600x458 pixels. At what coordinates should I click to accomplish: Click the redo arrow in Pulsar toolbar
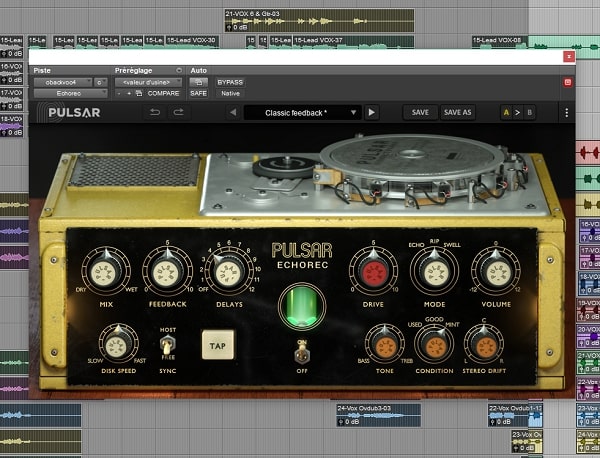179,112
